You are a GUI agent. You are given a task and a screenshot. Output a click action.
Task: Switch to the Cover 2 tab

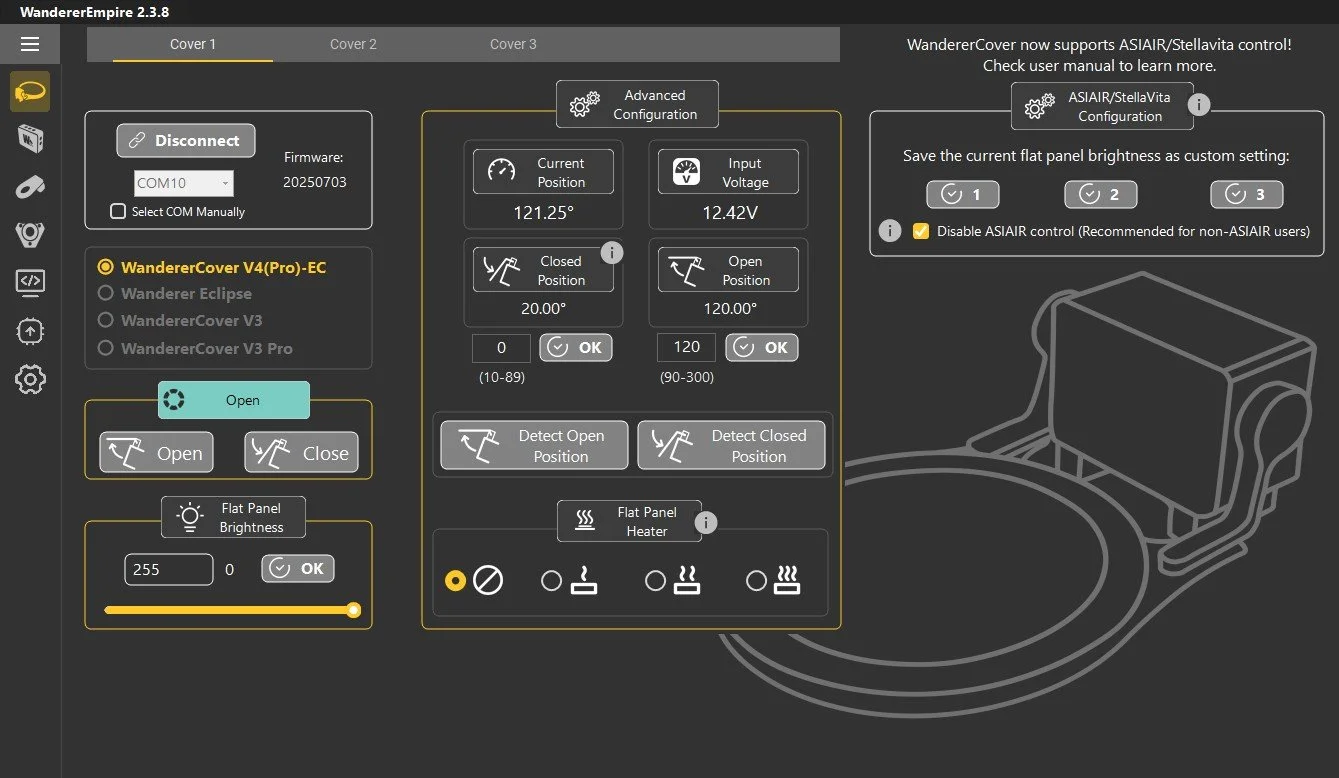(353, 44)
